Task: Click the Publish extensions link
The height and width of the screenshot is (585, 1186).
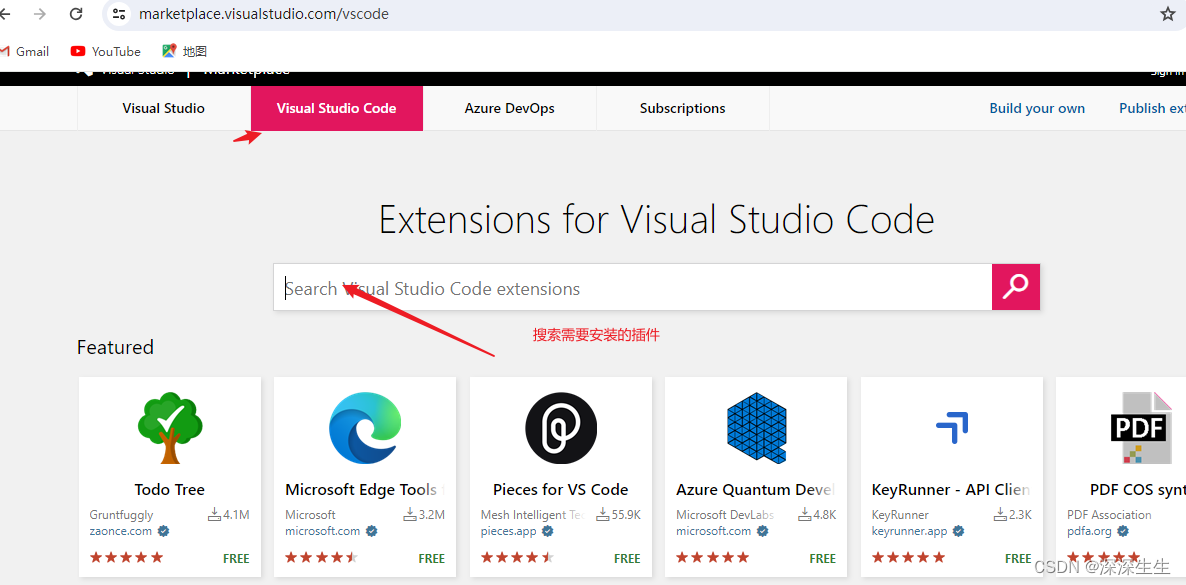Action: pos(1152,108)
